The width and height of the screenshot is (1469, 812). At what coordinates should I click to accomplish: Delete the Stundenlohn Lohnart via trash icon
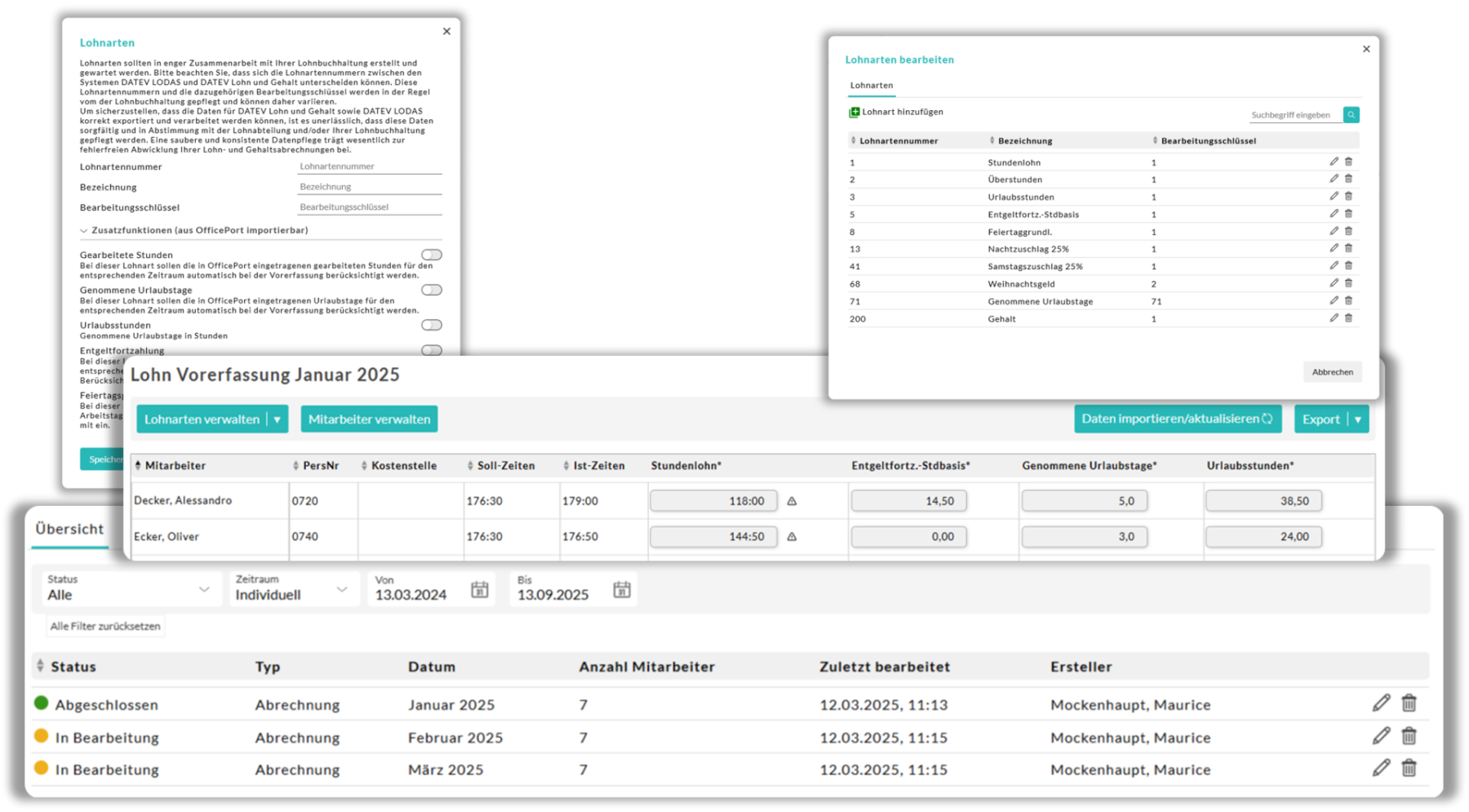click(1348, 162)
